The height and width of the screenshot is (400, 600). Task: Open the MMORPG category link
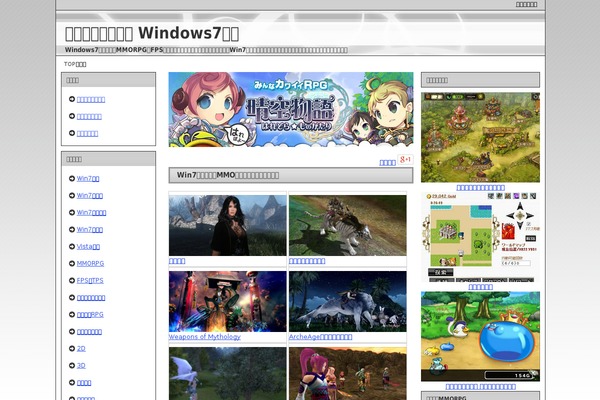(90, 263)
